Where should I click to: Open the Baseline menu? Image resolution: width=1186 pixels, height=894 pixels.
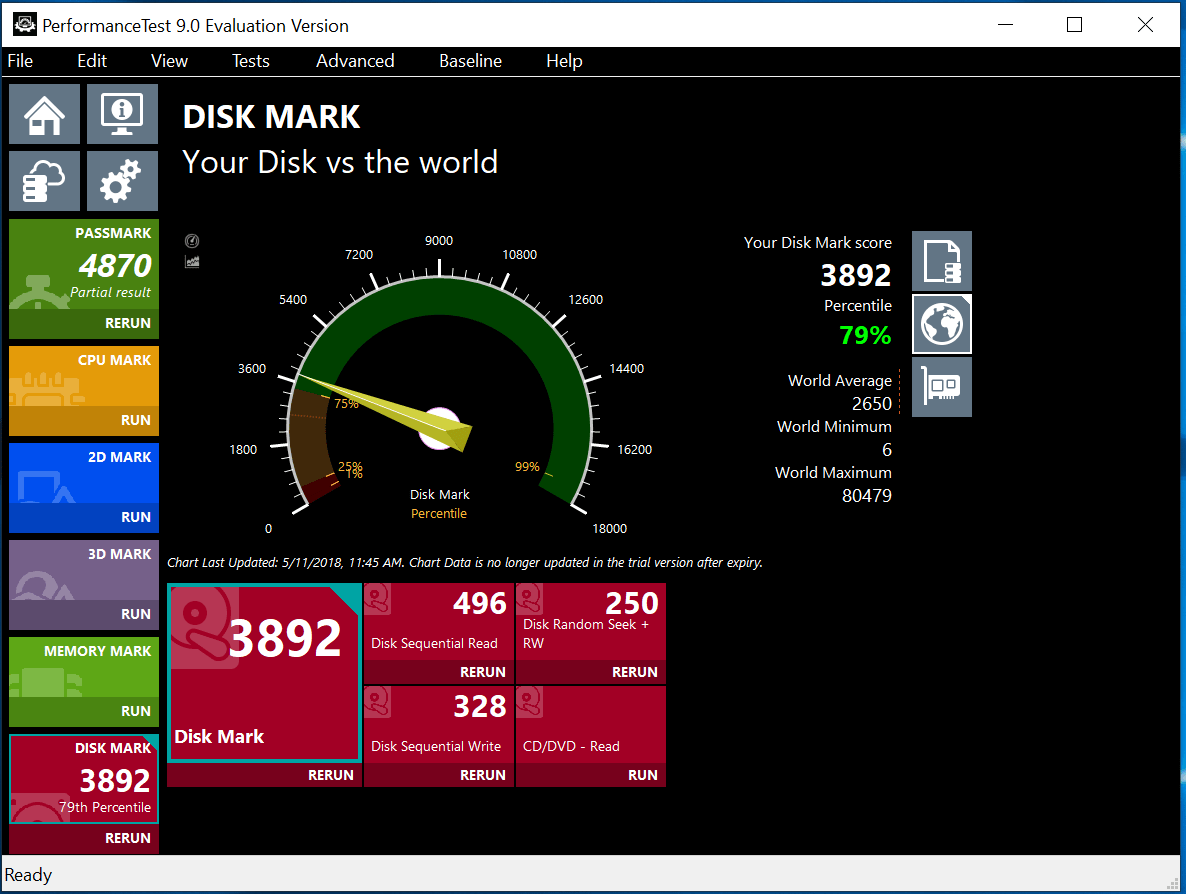coord(470,61)
